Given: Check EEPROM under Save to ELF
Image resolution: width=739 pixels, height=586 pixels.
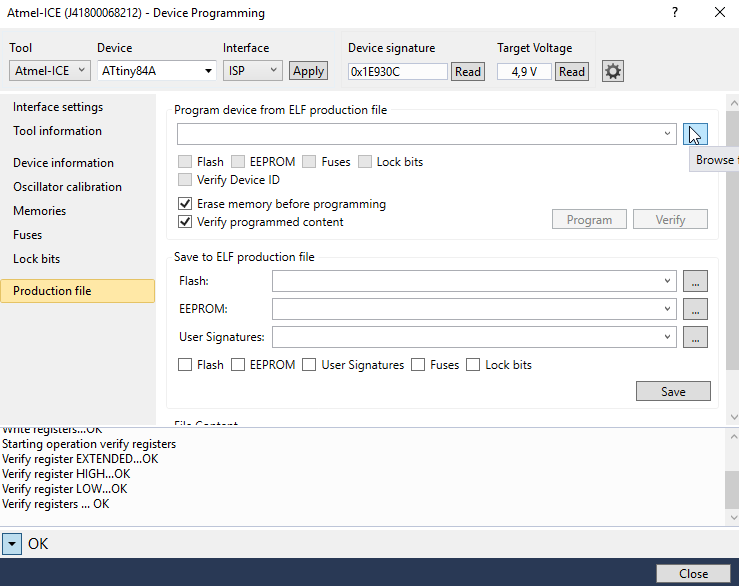Looking at the screenshot, I should coord(238,365).
